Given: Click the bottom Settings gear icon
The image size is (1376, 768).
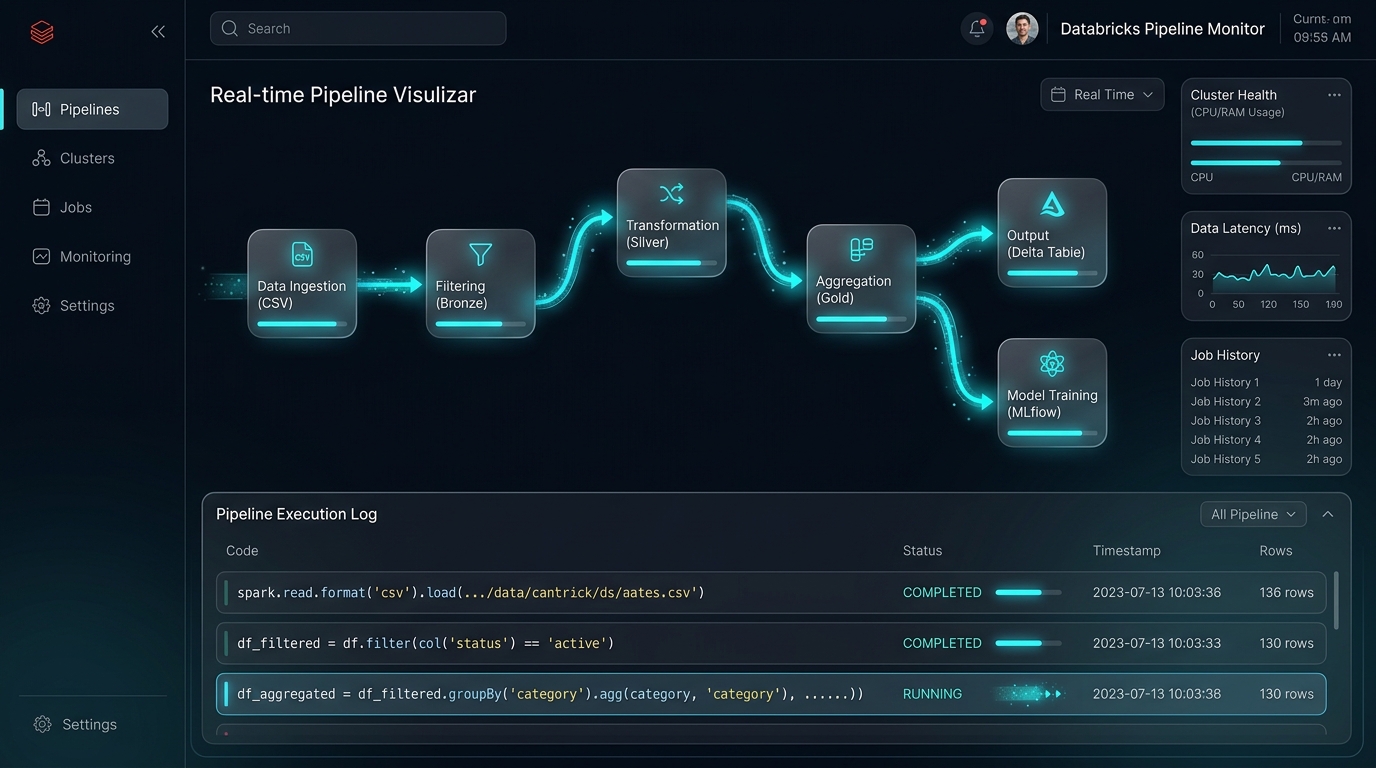Looking at the screenshot, I should pyautogui.click(x=42, y=724).
